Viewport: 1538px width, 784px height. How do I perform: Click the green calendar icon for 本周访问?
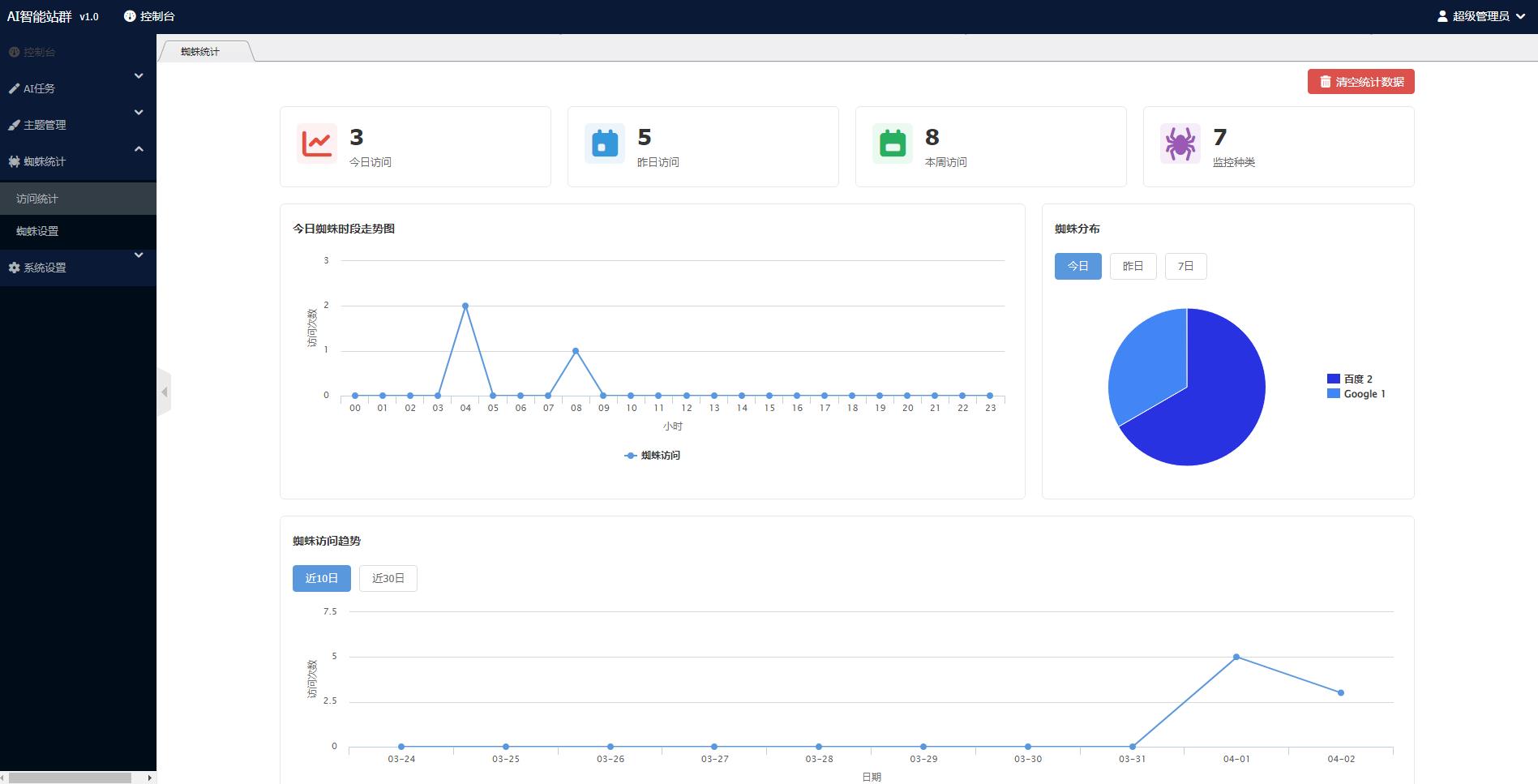pos(893,144)
